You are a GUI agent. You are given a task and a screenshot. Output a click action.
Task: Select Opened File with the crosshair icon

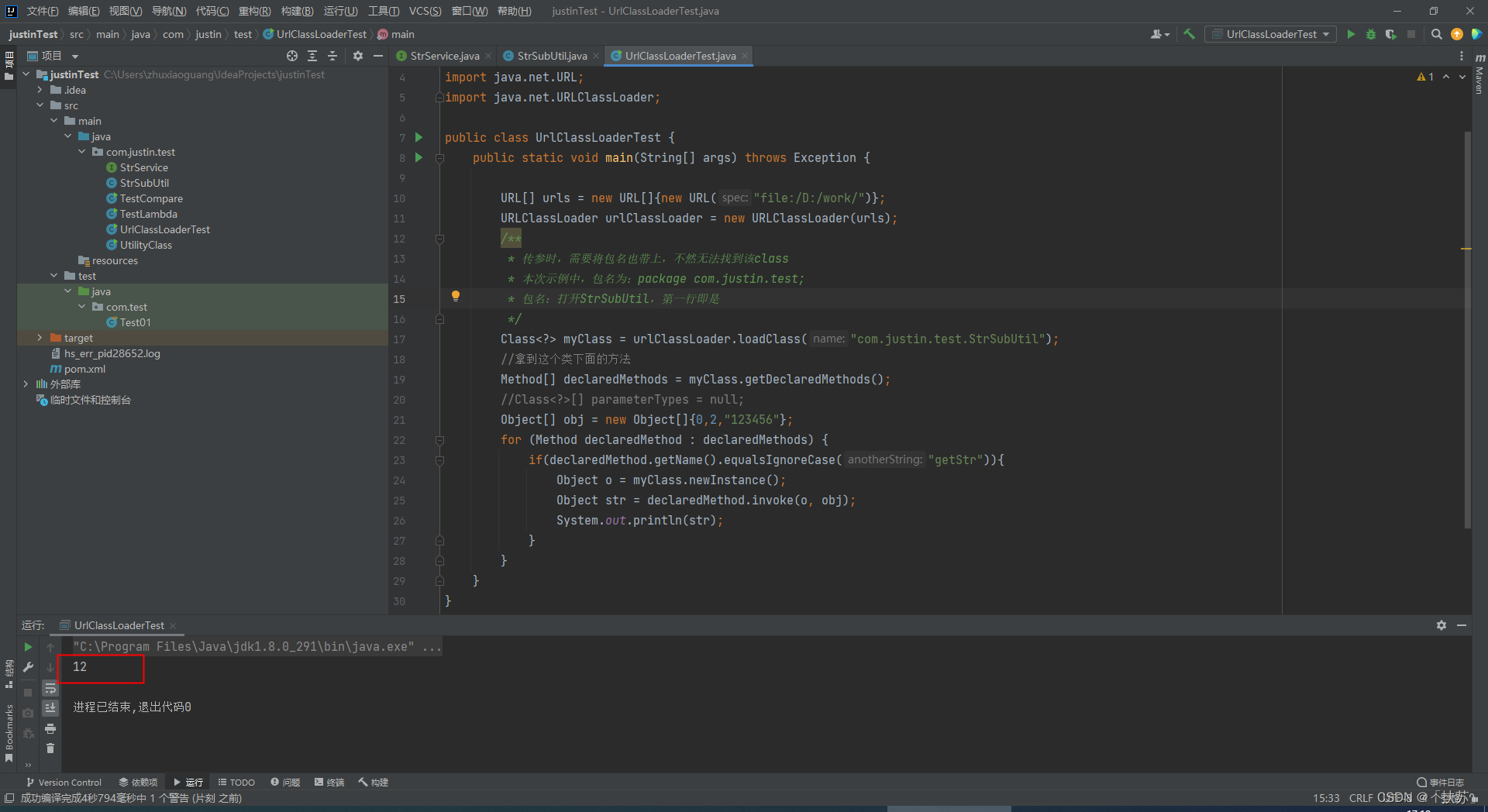292,56
